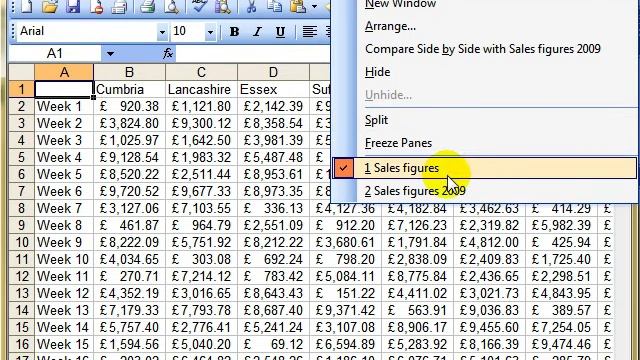
Task: Toggle Underline formatting
Action: point(280,32)
